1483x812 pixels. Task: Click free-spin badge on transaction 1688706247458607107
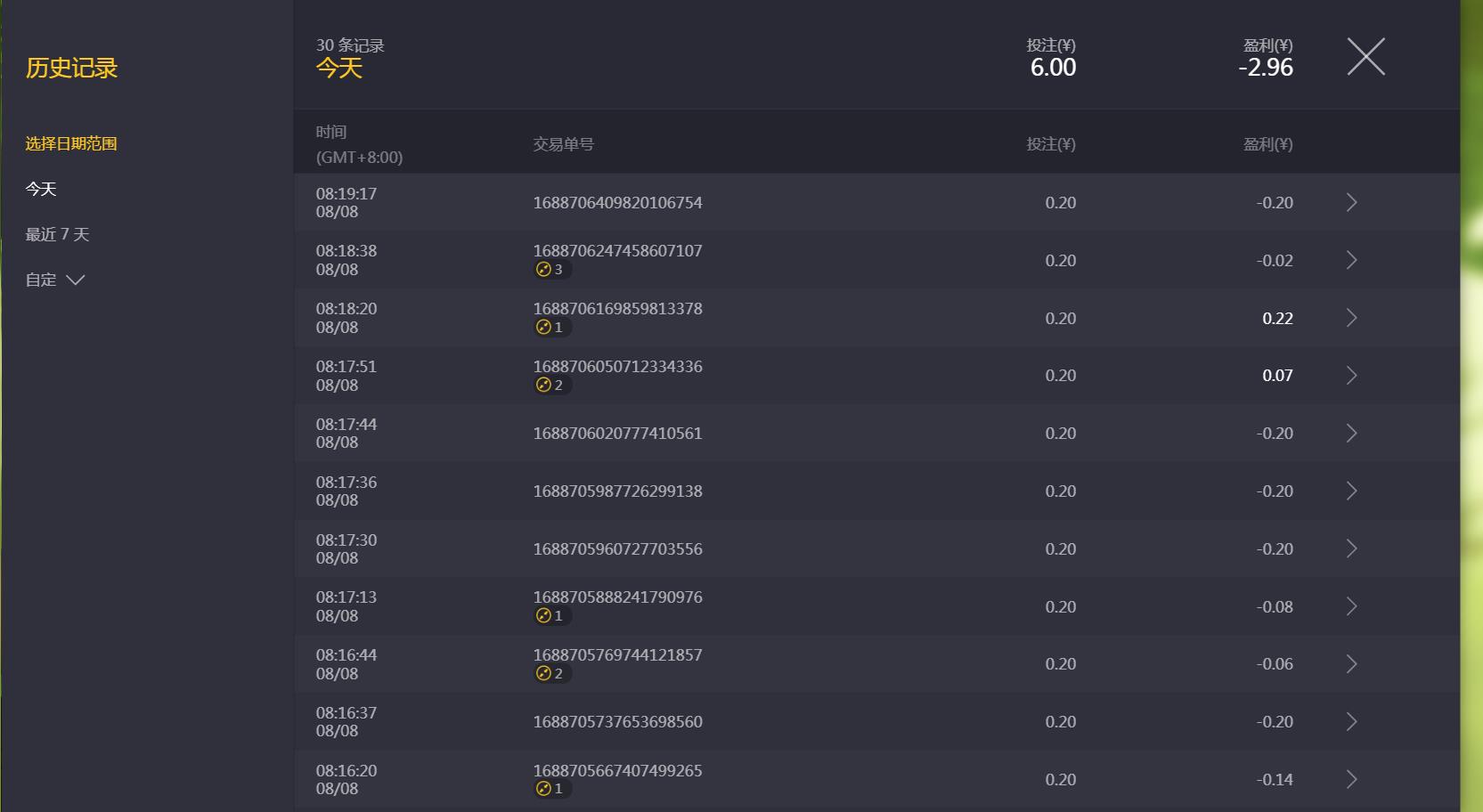551,270
